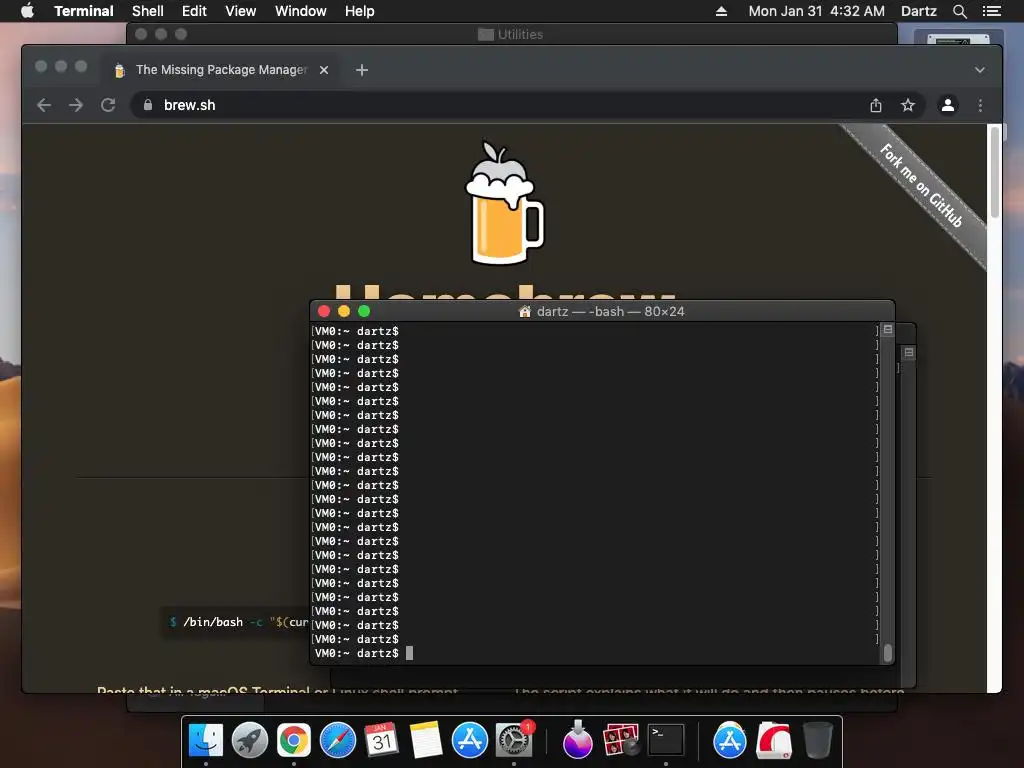Image resolution: width=1024 pixels, height=768 pixels.
Task: Open Trash from the Dock
Action: click(x=818, y=741)
